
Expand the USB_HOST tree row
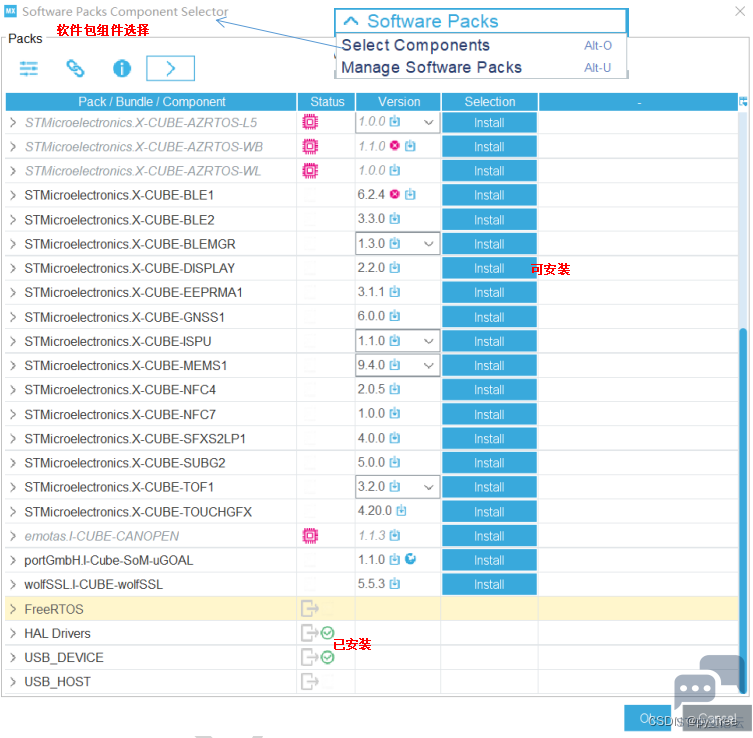[13, 682]
